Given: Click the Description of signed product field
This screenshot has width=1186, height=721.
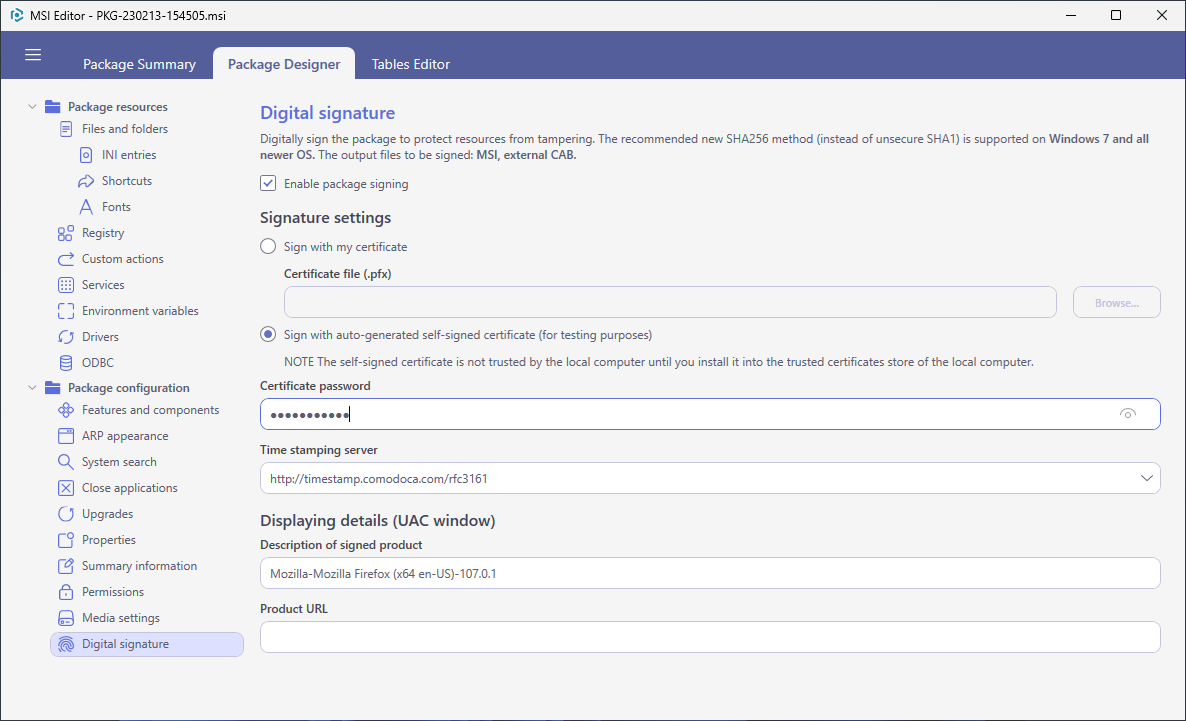Looking at the screenshot, I should [x=709, y=573].
